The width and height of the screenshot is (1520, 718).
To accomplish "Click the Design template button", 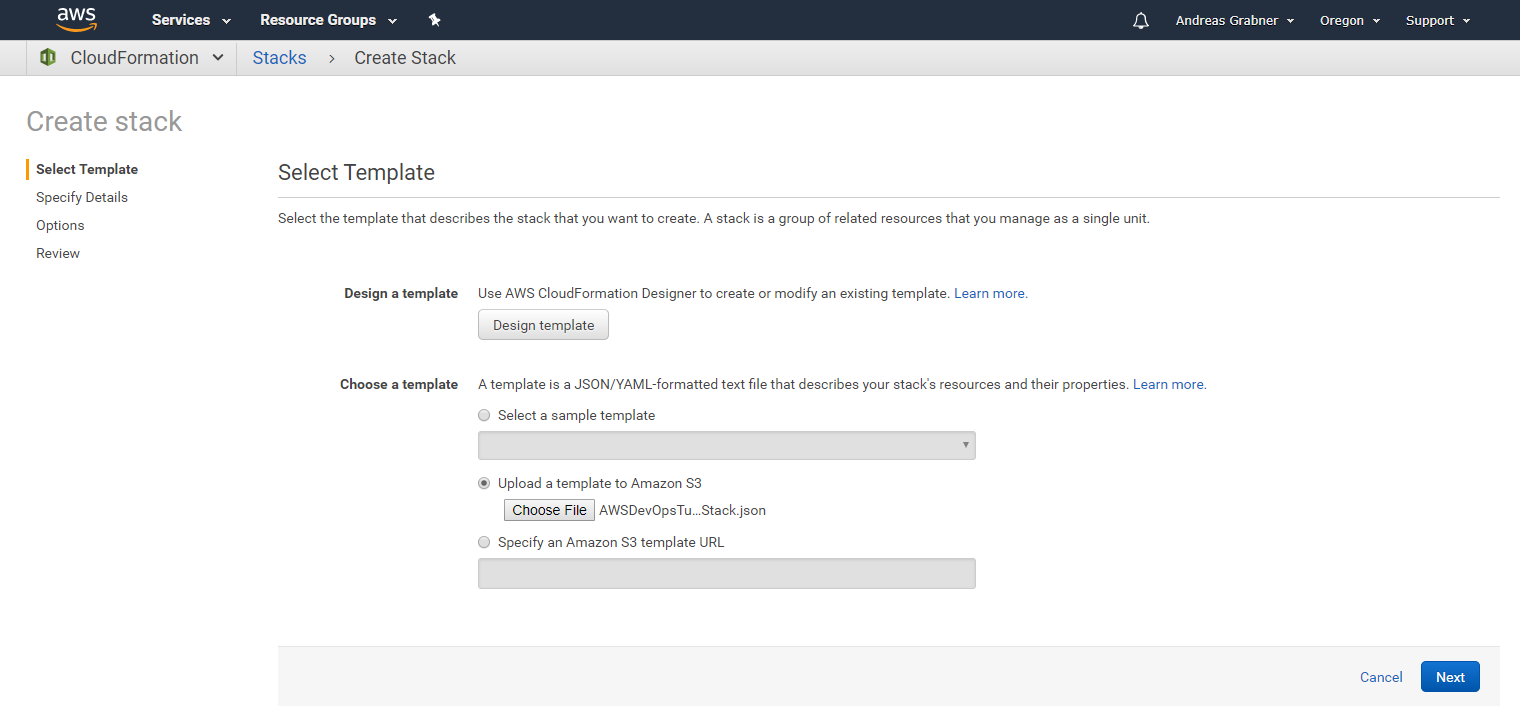I will [543, 325].
